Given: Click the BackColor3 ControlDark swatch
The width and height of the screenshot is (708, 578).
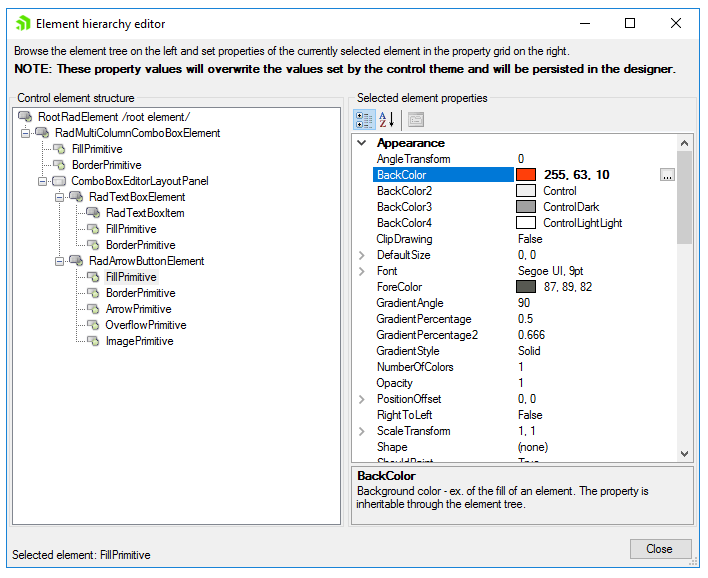Looking at the screenshot, I should click(x=526, y=207).
